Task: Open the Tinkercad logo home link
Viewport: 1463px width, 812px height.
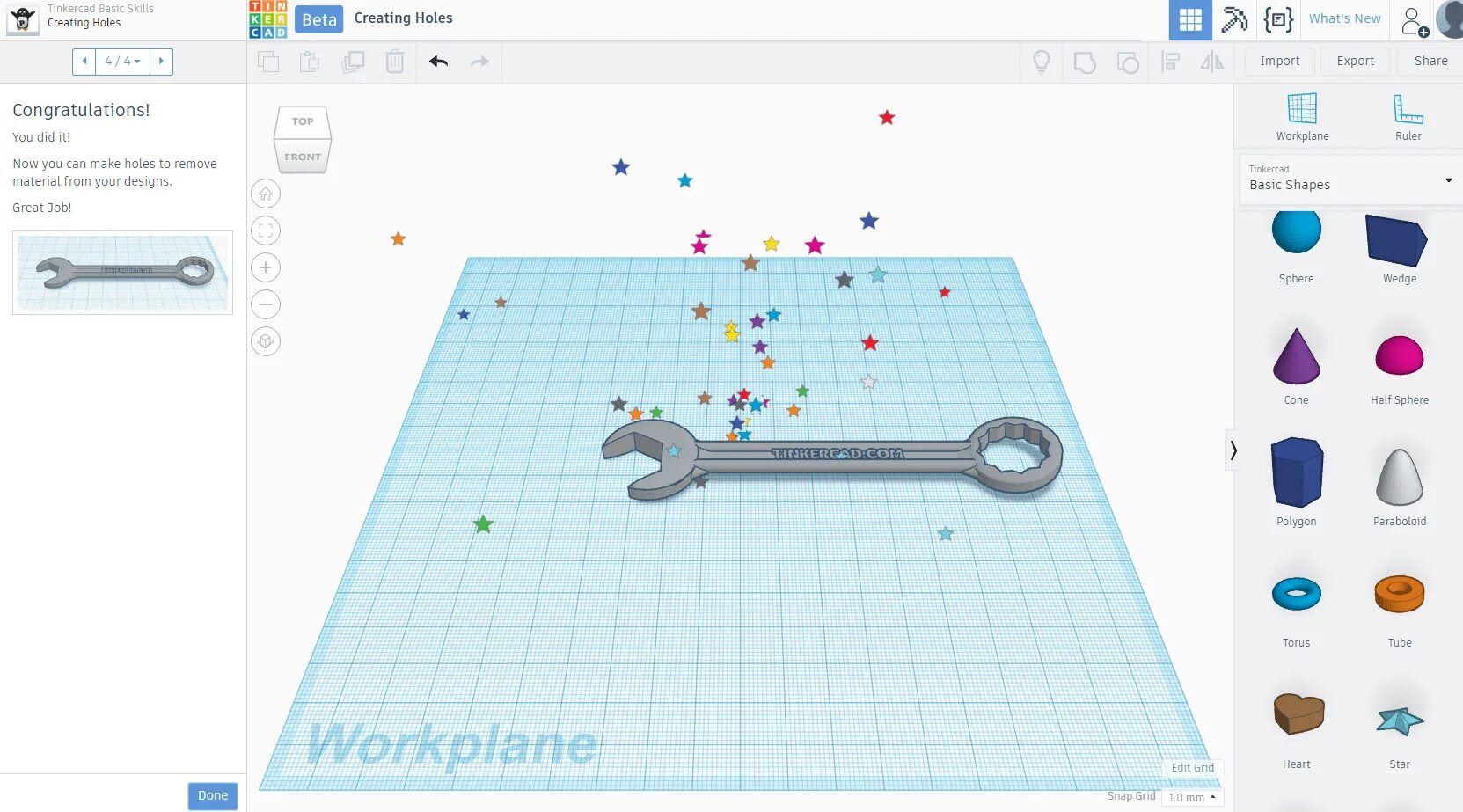Action: tap(267, 19)
